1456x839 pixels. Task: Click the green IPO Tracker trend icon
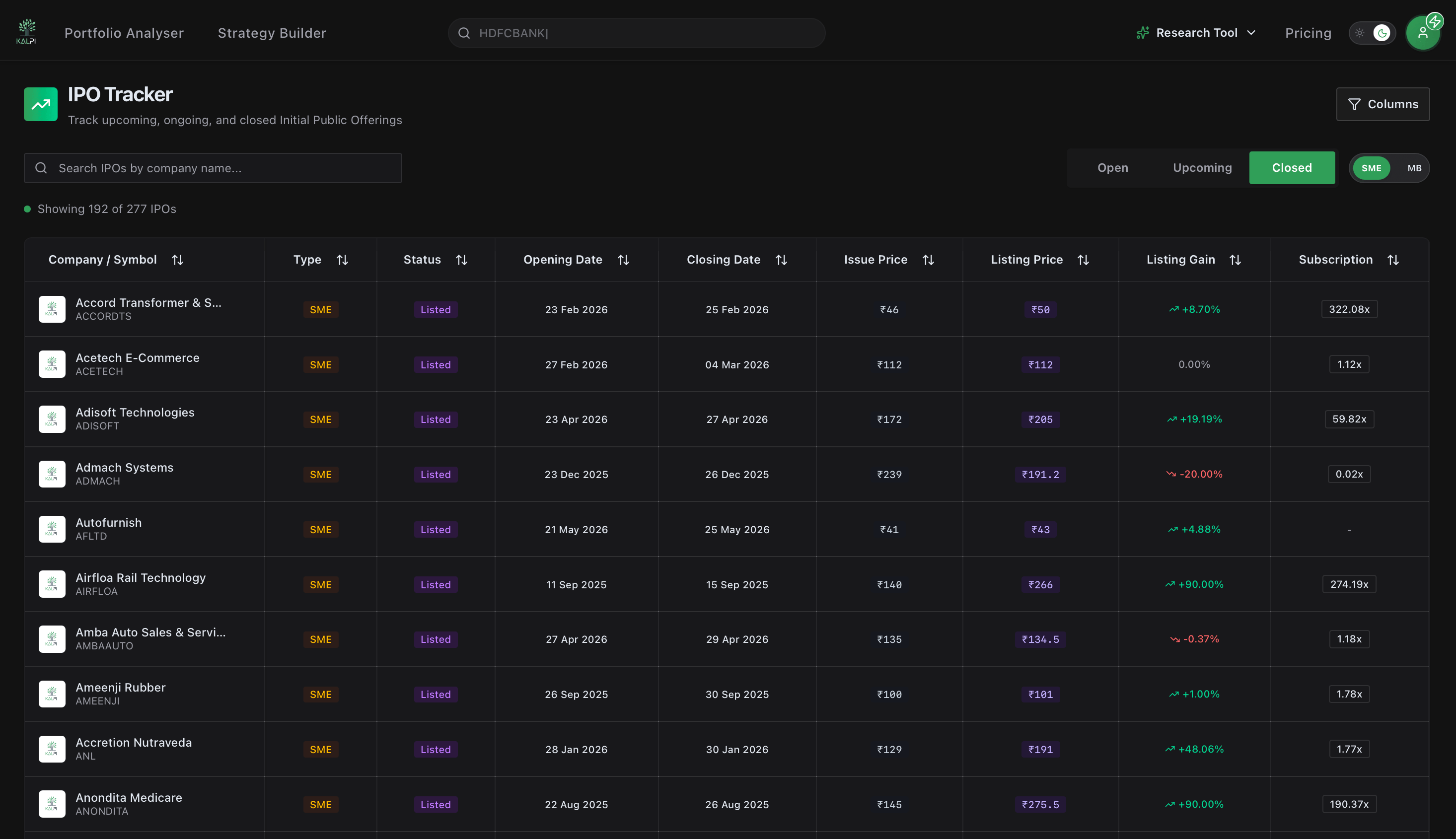[x=40, y=104]
